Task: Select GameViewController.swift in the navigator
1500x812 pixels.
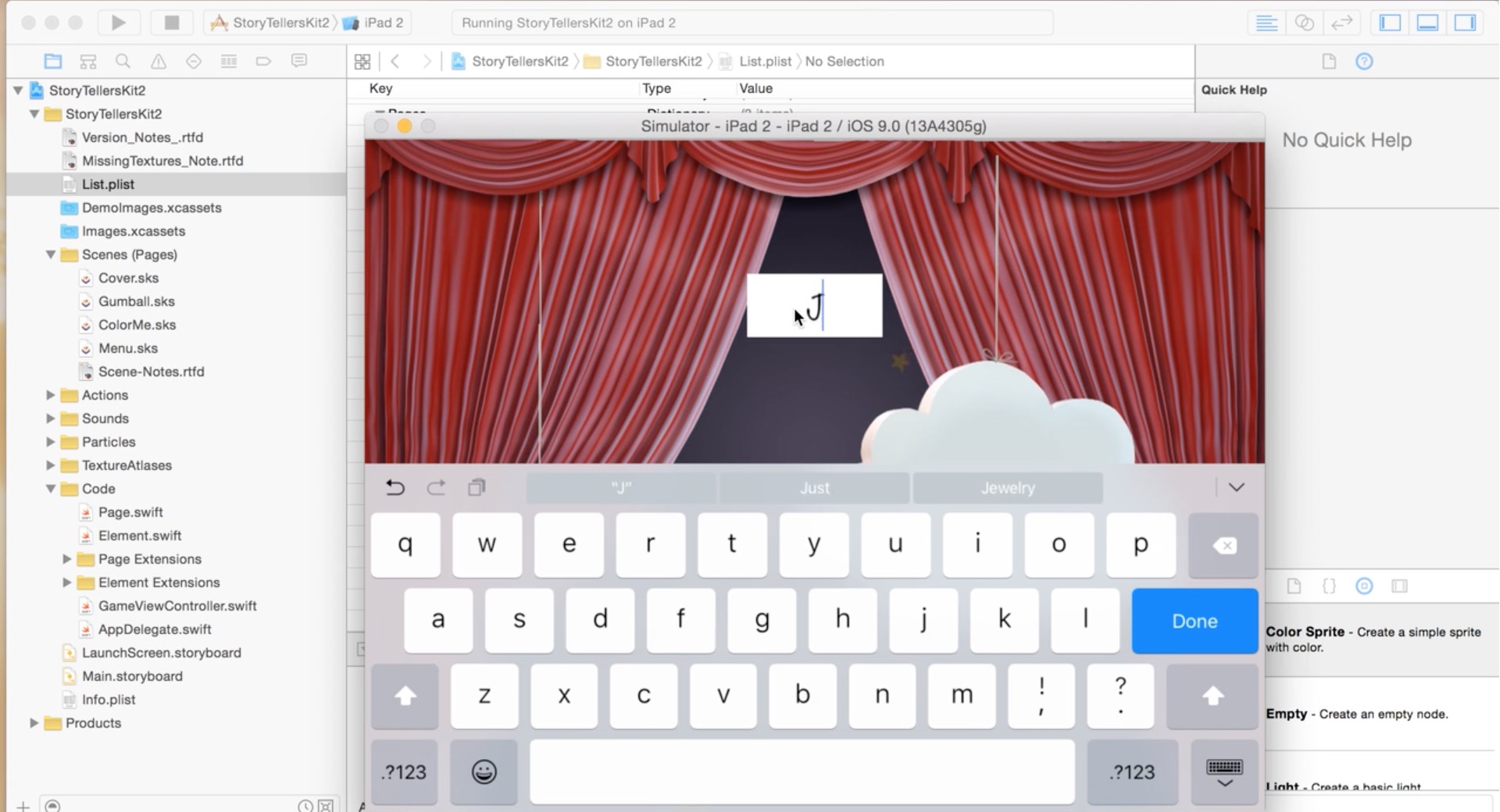Action: point(177,606)
